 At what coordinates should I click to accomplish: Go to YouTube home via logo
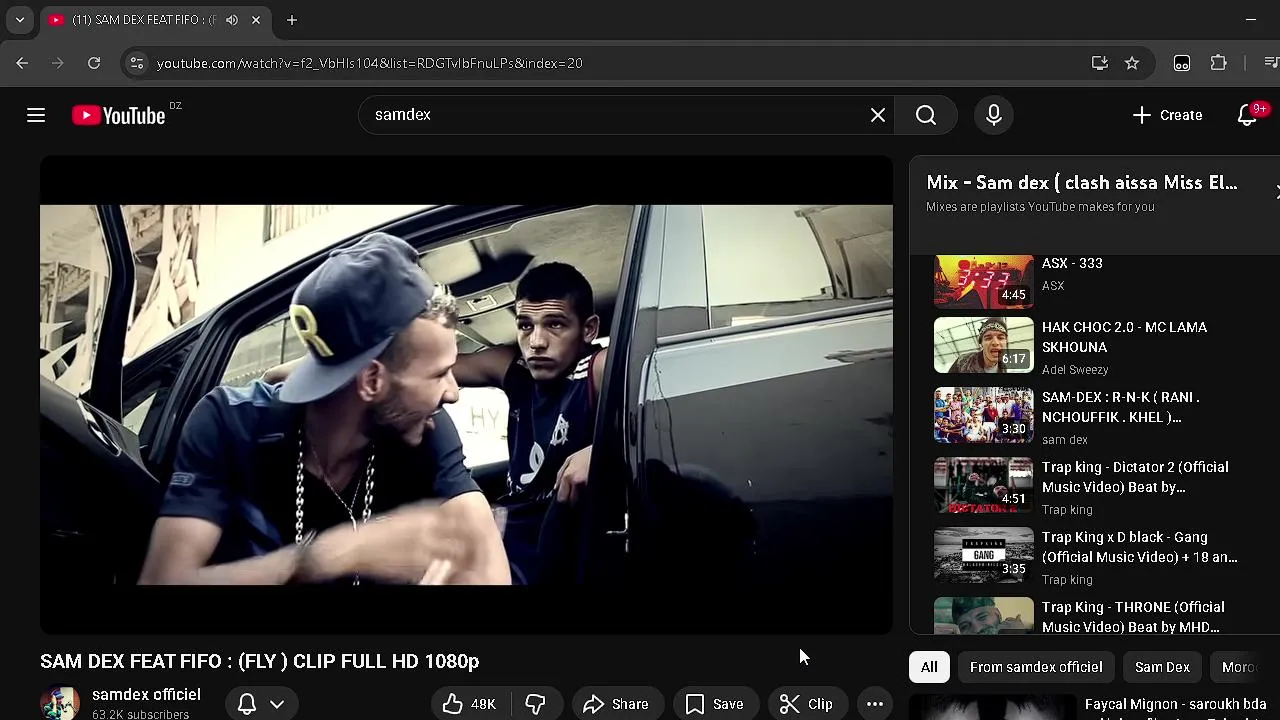tap(118, 115)
